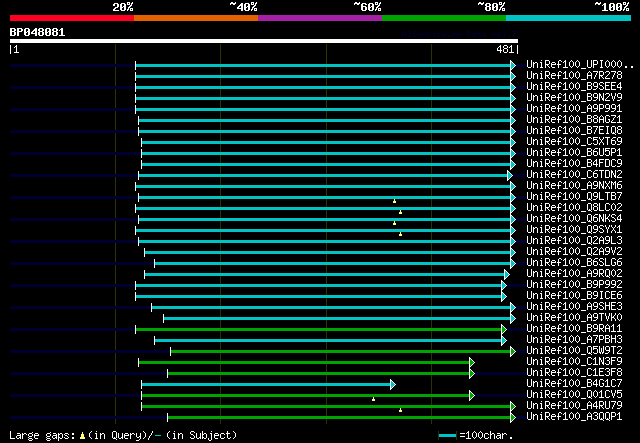
Task: Click the white BP048081 query sequence bar
Action: click(x=264, y=41)
